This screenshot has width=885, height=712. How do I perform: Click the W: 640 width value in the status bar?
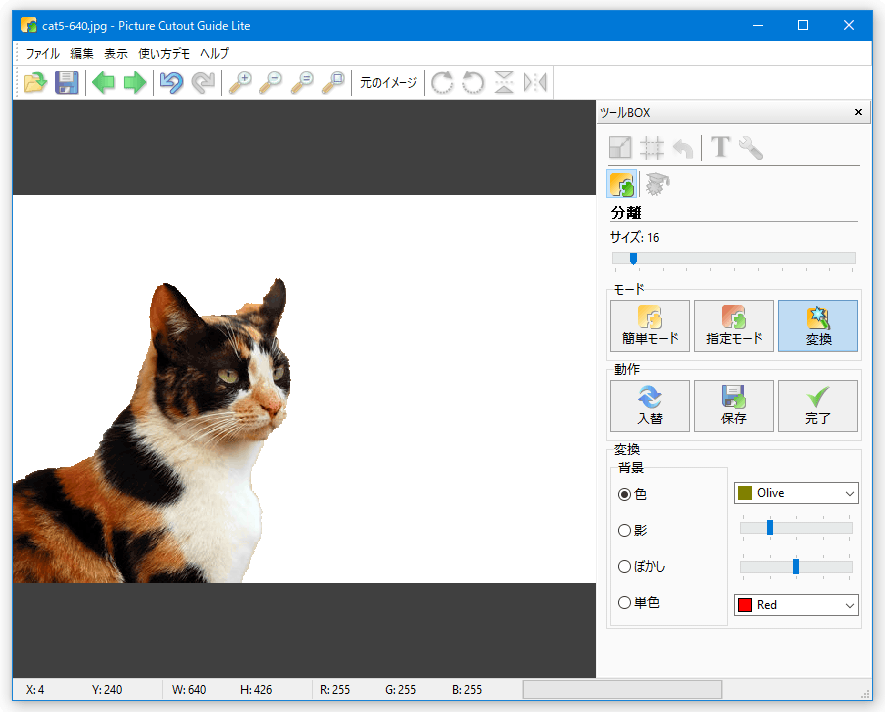point(189,689)
